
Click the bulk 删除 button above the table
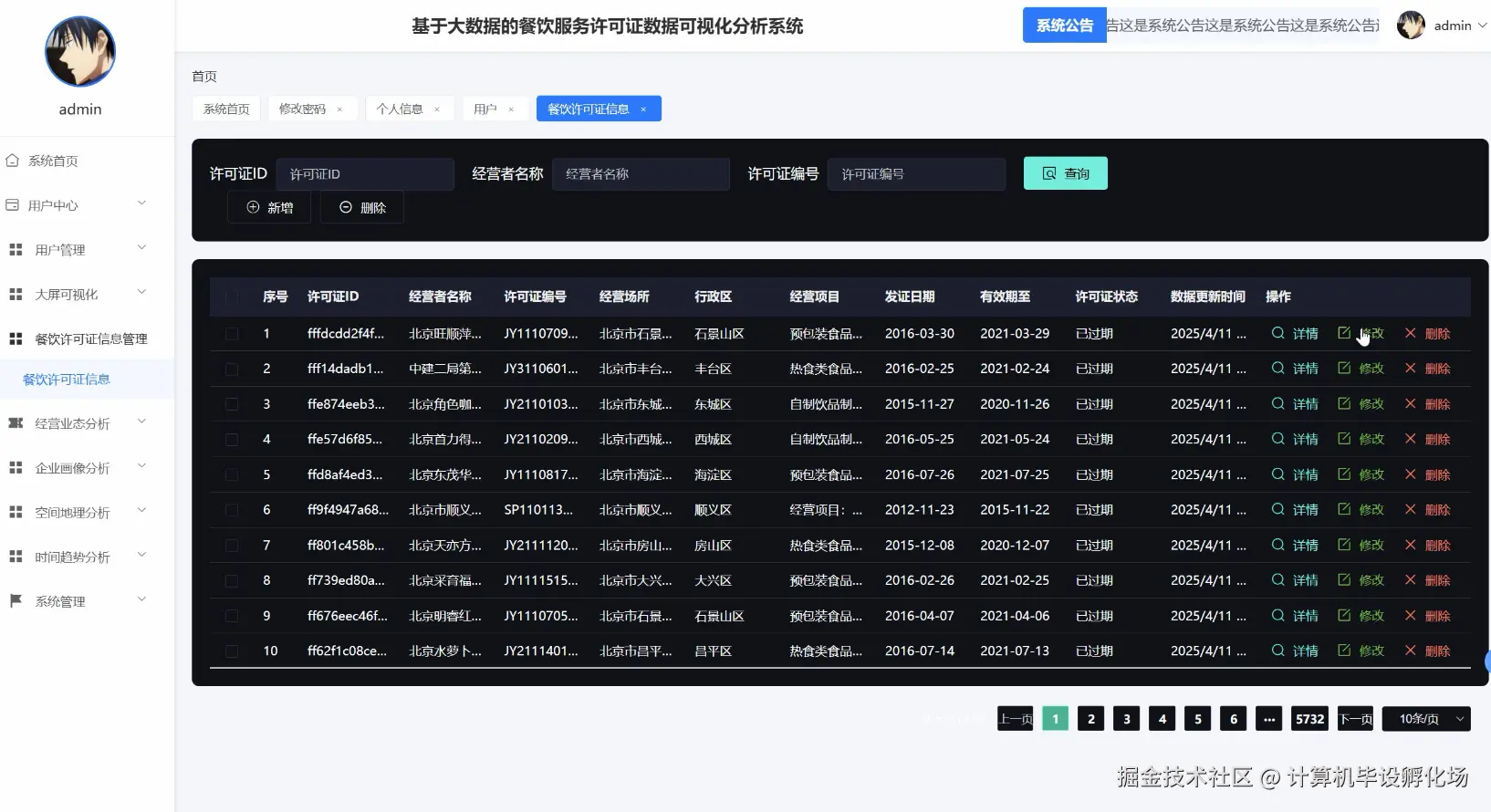[362, 208]
